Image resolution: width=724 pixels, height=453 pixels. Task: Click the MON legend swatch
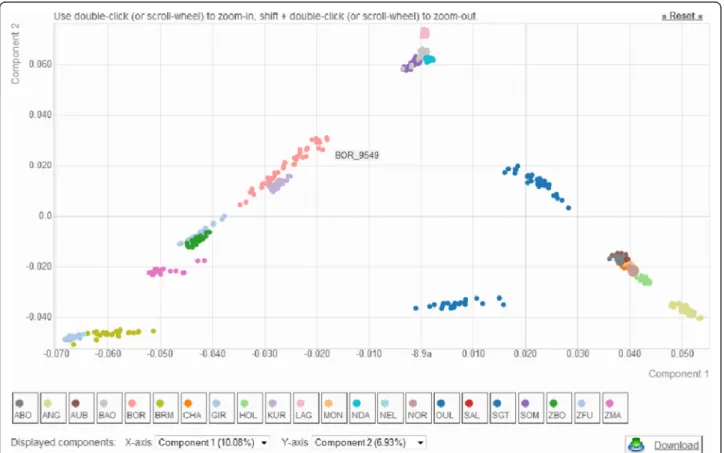[328, 403]
